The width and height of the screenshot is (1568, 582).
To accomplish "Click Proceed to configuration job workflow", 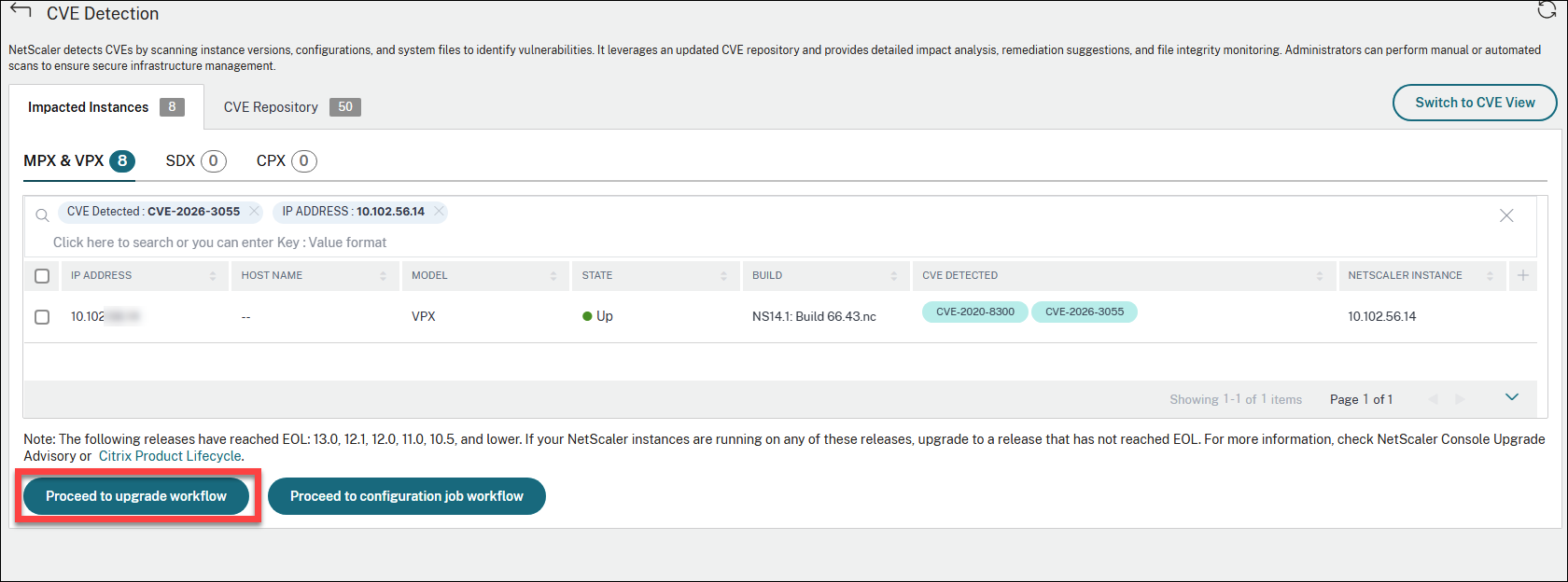I will pyautogui.click(x=407, y=496).
